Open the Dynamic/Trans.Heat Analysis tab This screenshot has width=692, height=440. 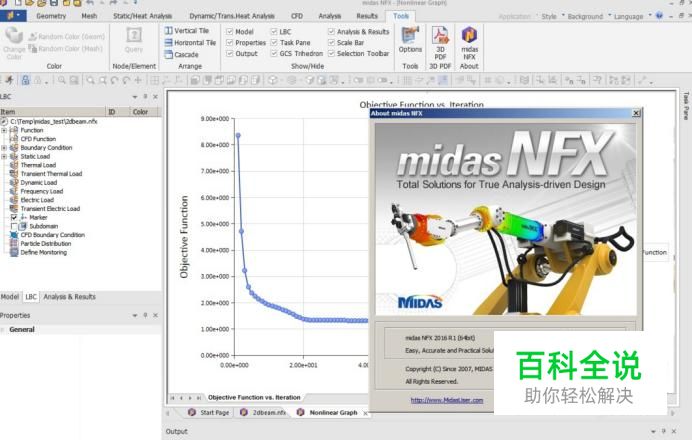[x=232, y=16]
